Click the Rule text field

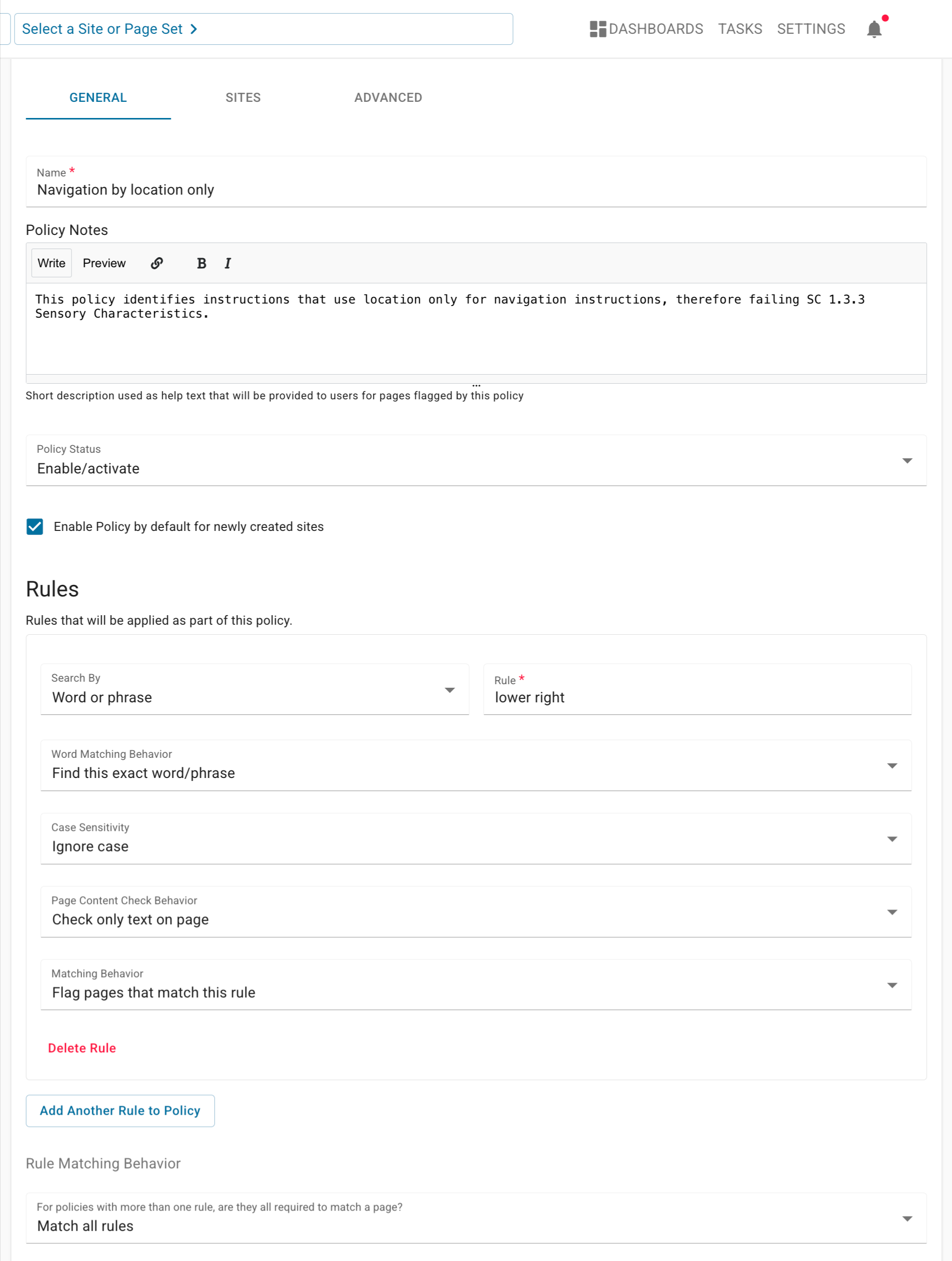(x=697, y=697)
